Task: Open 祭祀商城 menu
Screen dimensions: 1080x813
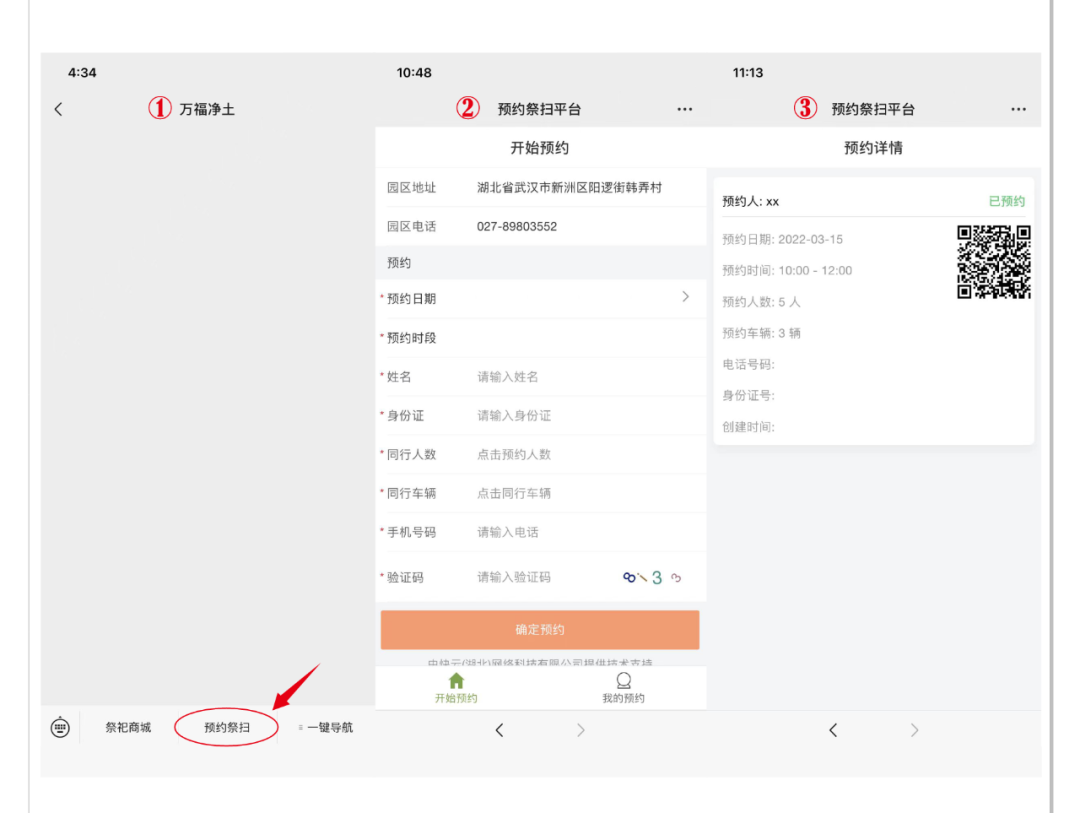Action: pos(128,727)
